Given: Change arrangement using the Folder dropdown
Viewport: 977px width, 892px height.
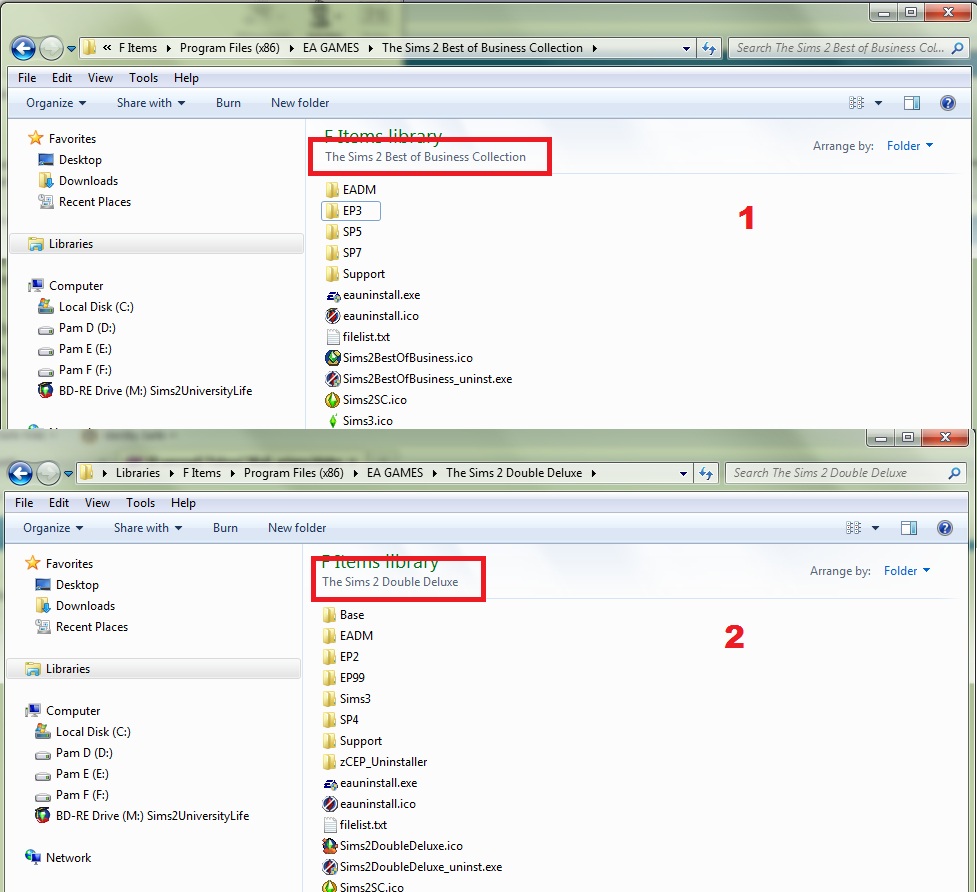Looking at the screenshot, I should 907,145.
